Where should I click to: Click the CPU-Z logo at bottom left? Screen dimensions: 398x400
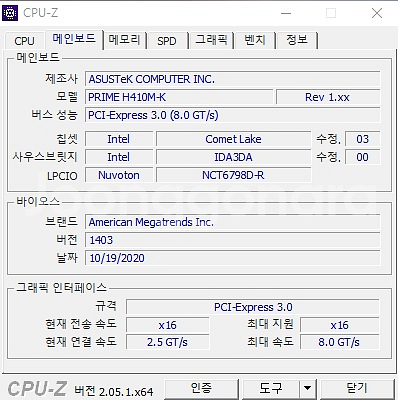click(x=37, y=389)
